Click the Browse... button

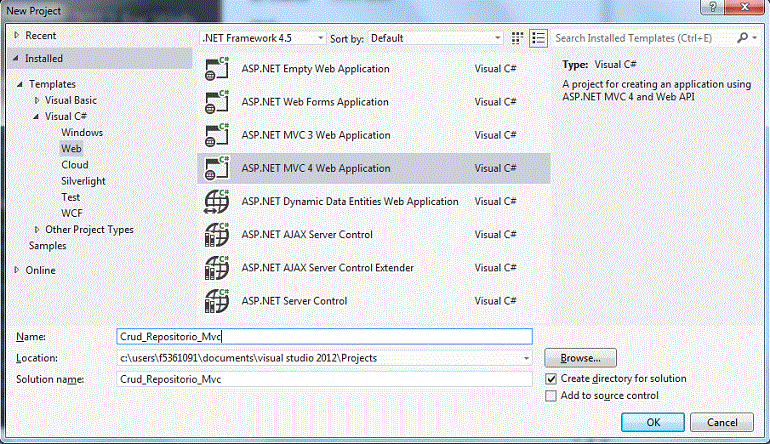(x=580, y=358)
